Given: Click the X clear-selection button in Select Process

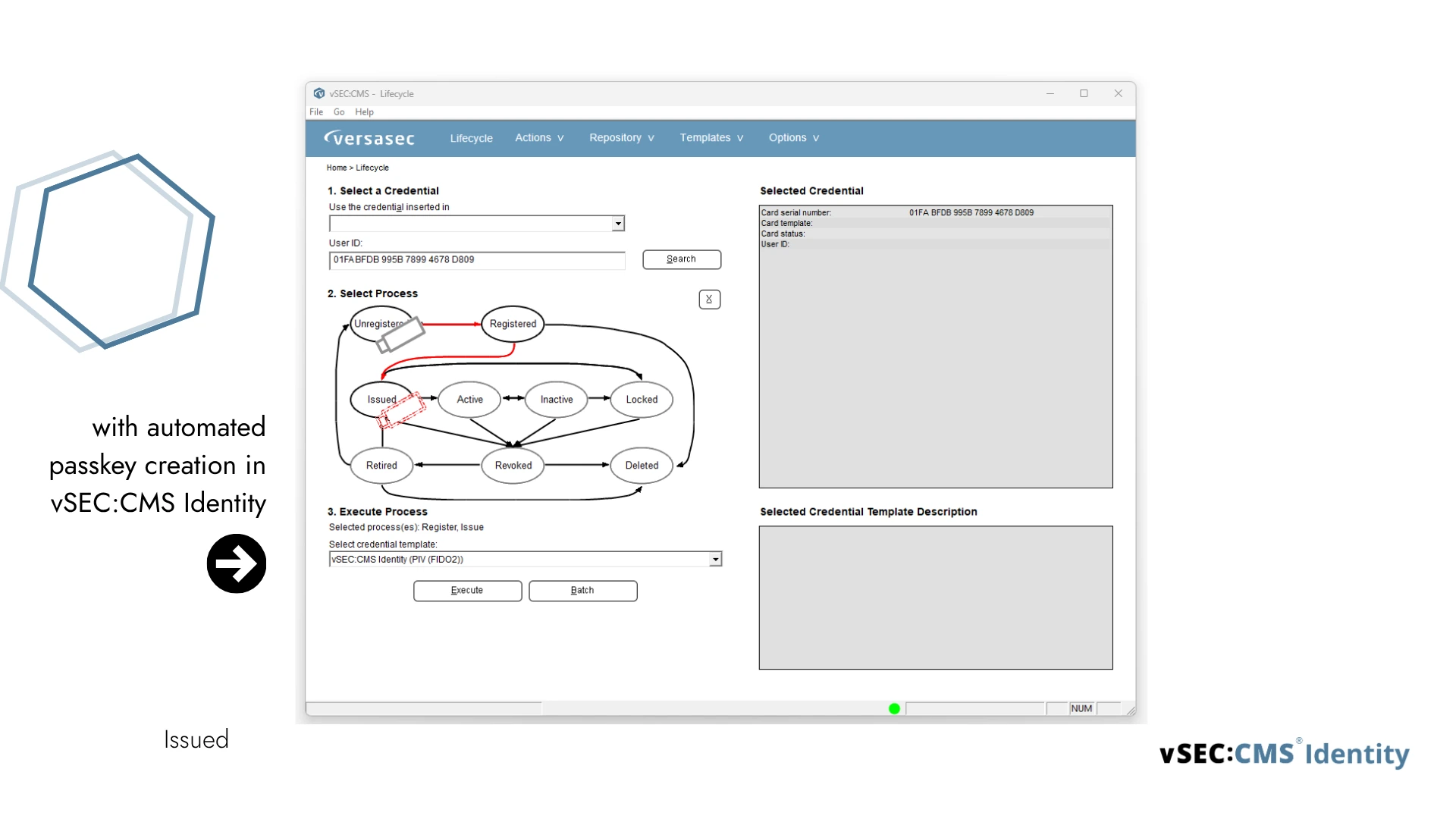Looking at the screenshot, I should 709,299.
